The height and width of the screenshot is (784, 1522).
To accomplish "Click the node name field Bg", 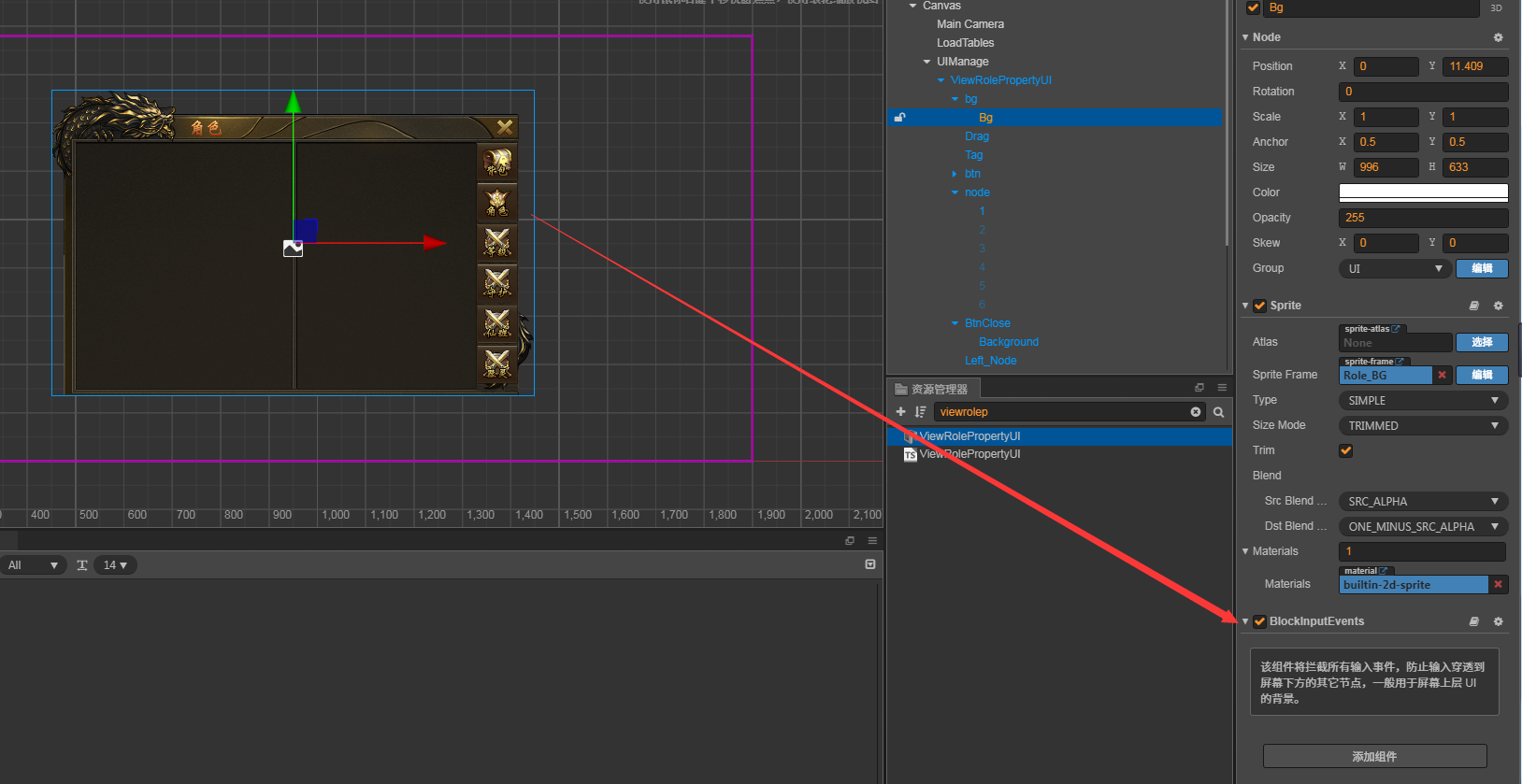I will tap(1371, 7).
